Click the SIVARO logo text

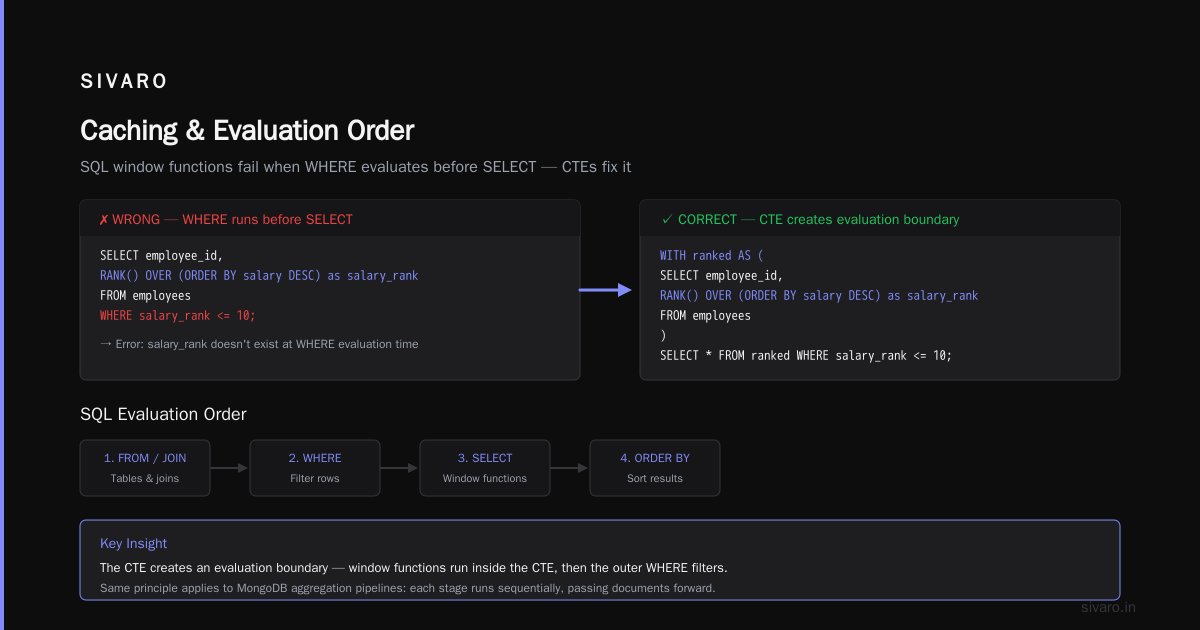tap(124, 82)
